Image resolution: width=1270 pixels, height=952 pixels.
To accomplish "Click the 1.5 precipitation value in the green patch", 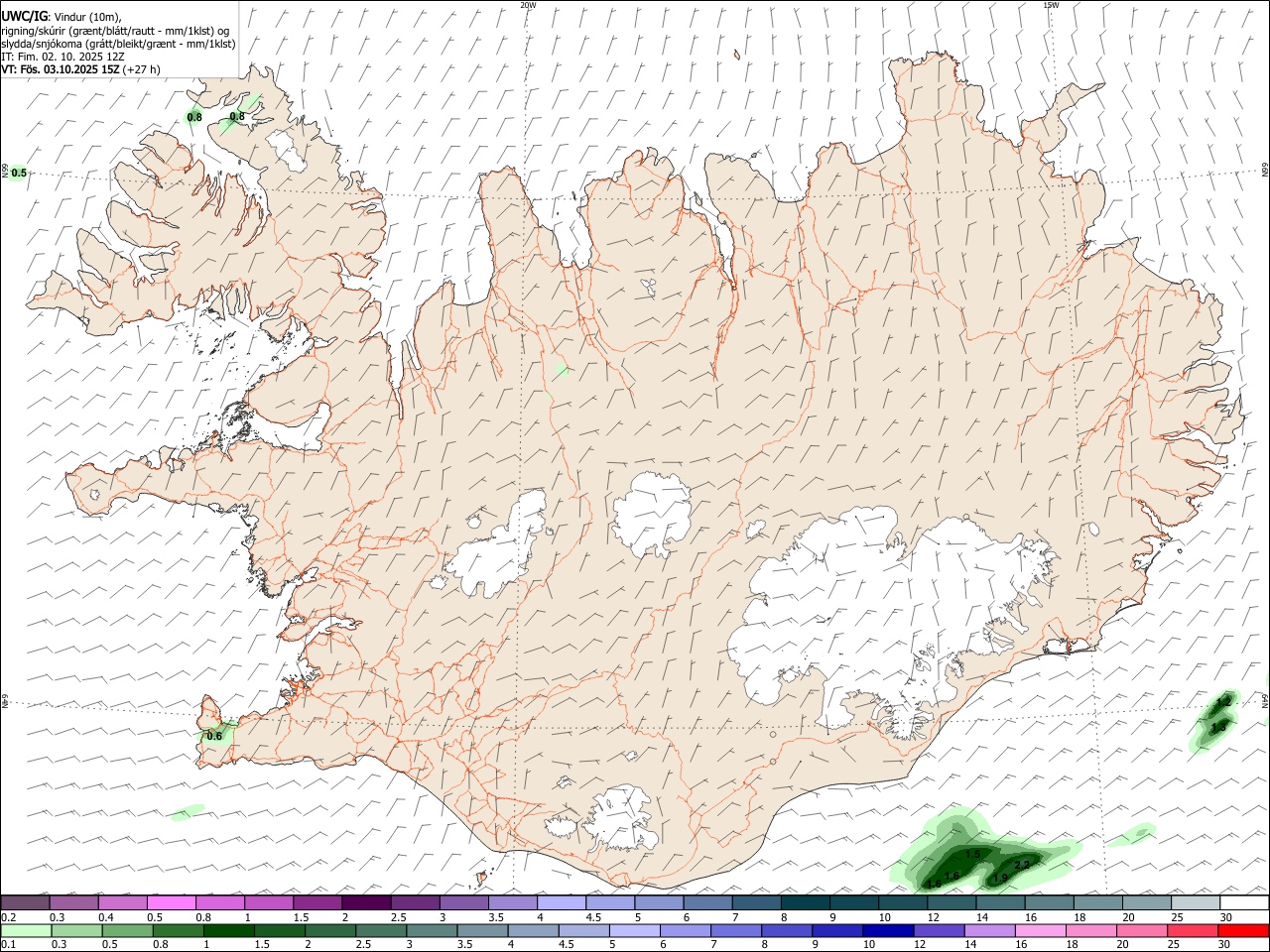I will coord(972,854).
